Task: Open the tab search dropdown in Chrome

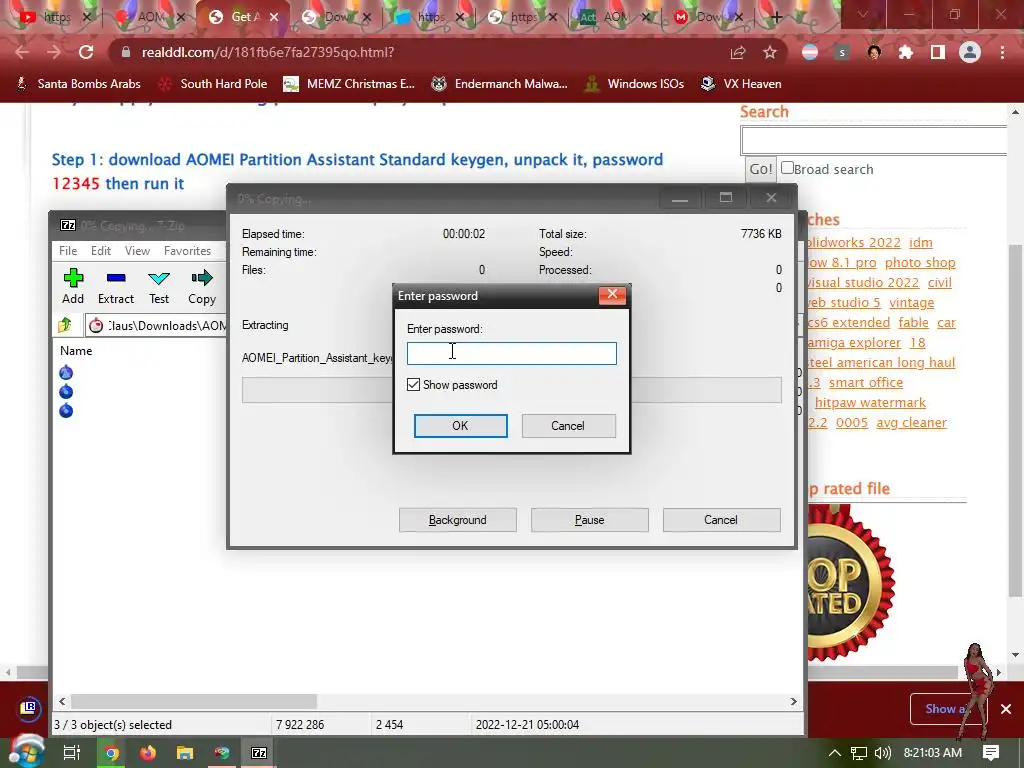Action: [863, 14]
